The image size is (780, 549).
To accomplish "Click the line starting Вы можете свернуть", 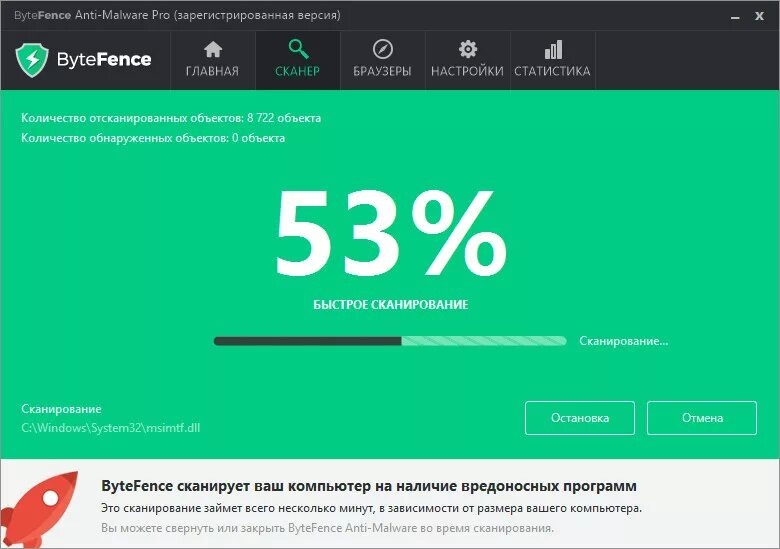I will (x=327, y=528).
